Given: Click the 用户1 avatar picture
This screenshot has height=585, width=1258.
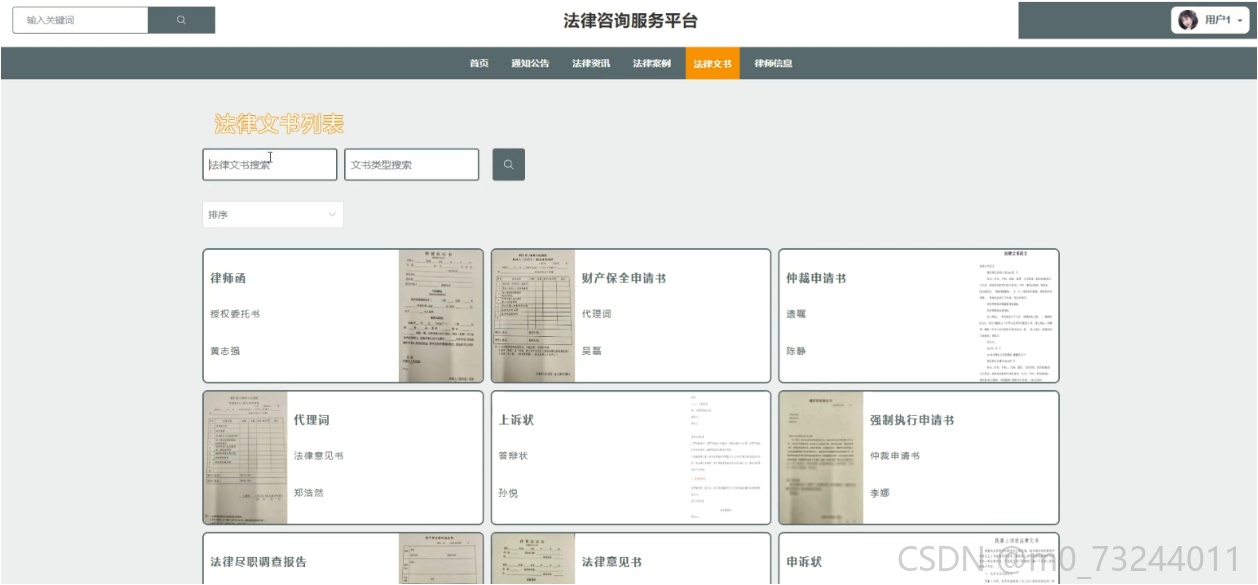Looking at the screenshot, I should point(1188,20).
